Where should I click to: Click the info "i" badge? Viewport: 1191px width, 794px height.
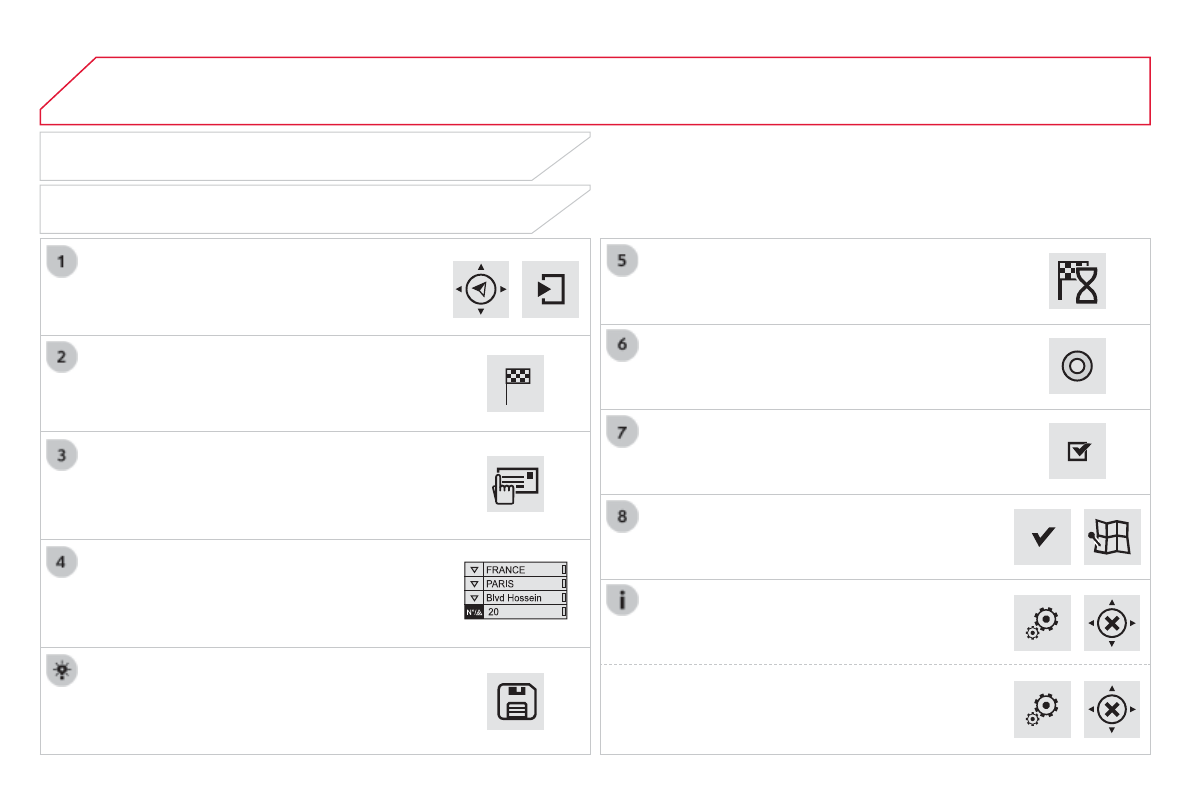622,600
